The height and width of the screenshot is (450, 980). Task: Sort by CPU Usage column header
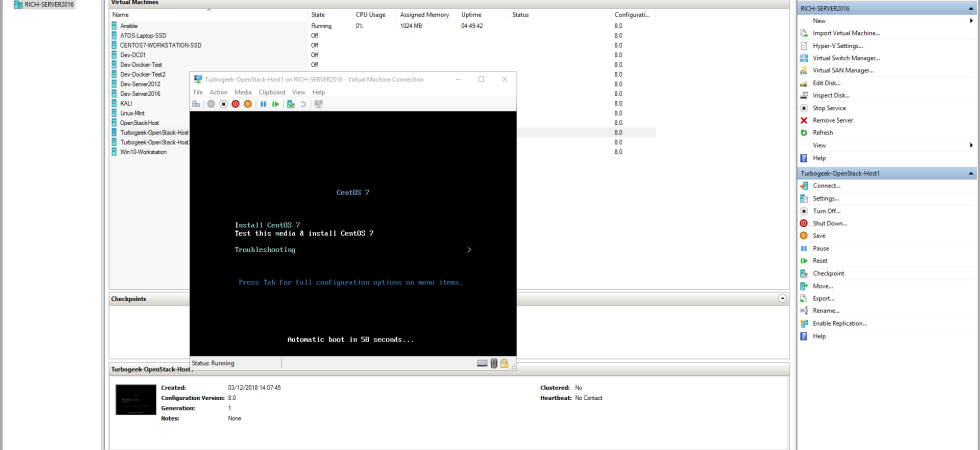374,14
